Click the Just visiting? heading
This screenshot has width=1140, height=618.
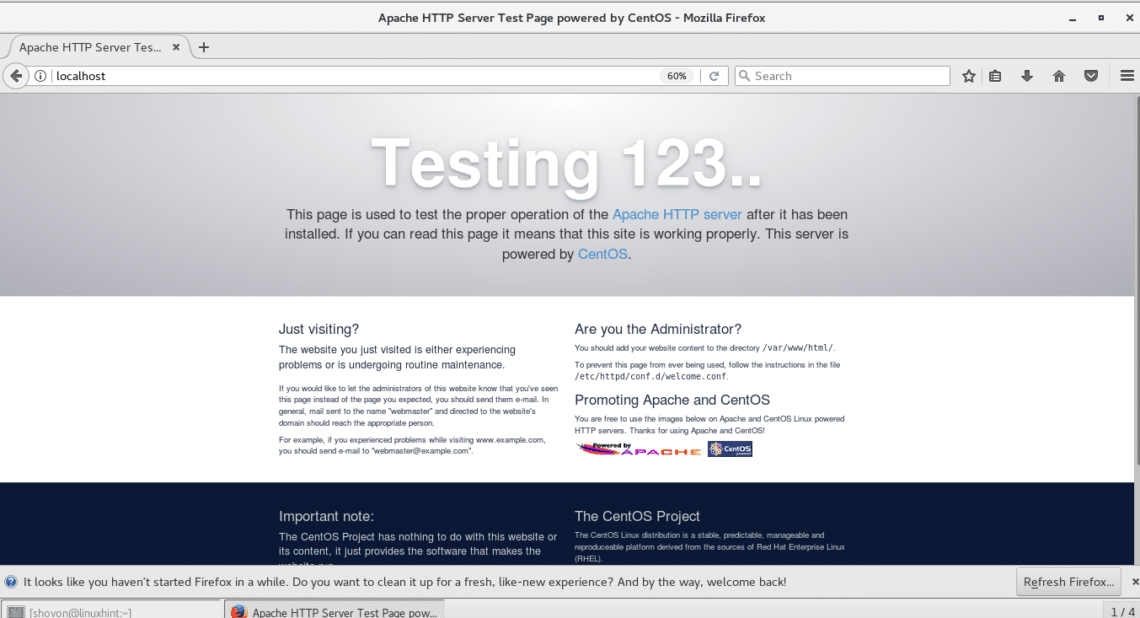pyautogui.click(x=318, y=329)
